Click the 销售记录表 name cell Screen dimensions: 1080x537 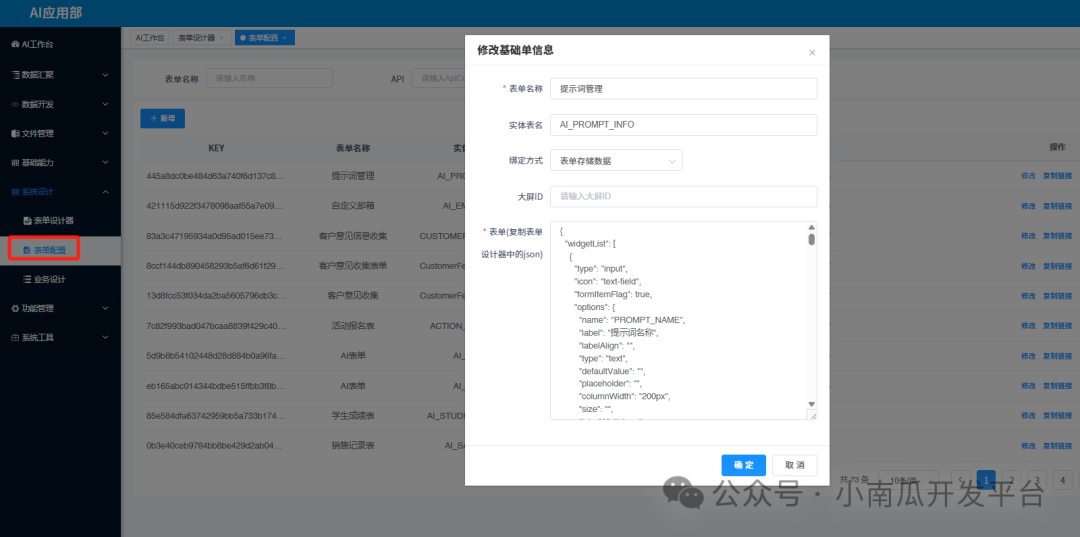tap(353, 445)
